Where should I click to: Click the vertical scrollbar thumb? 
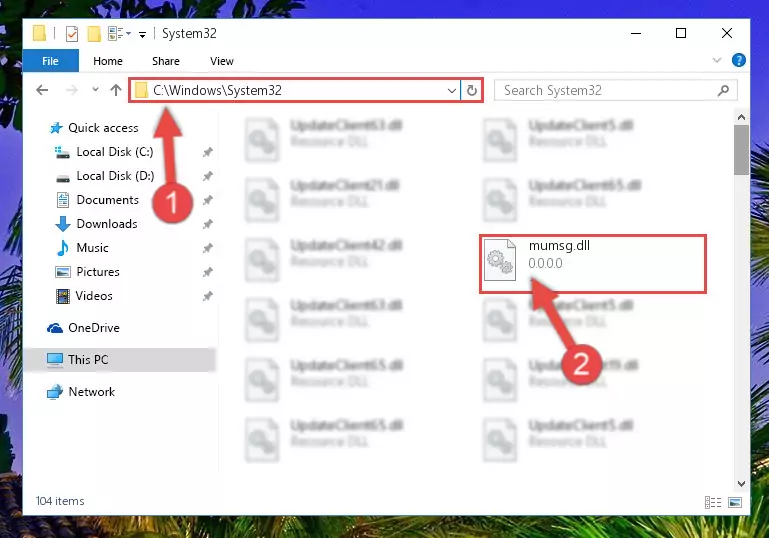(x=742, y=150)
